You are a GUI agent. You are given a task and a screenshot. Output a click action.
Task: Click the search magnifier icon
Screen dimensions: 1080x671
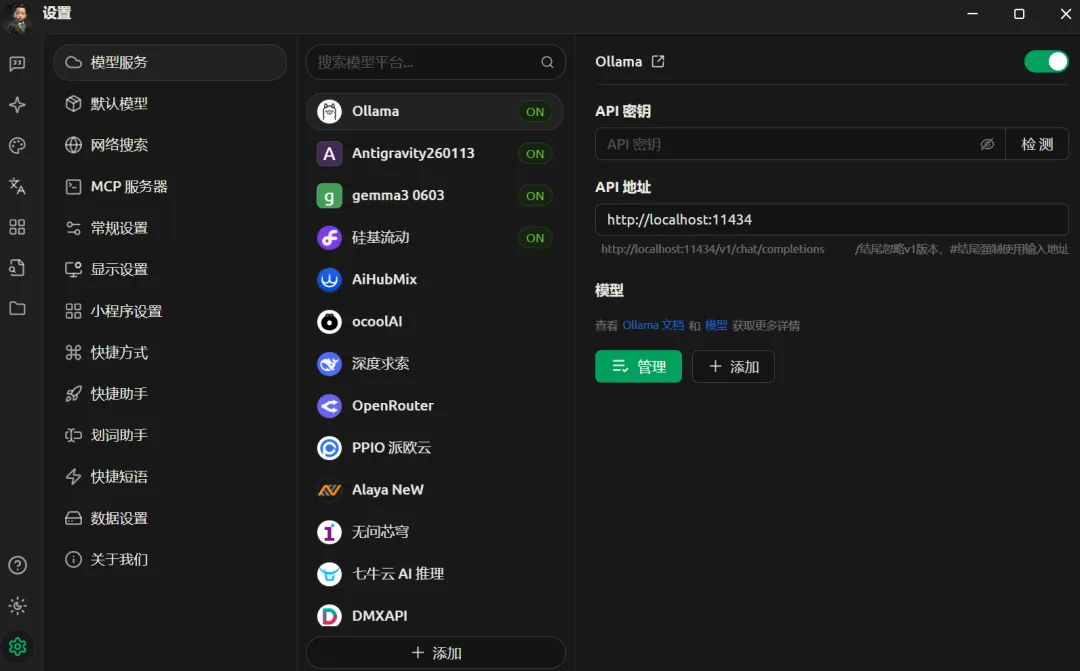[x=547, y=62]
